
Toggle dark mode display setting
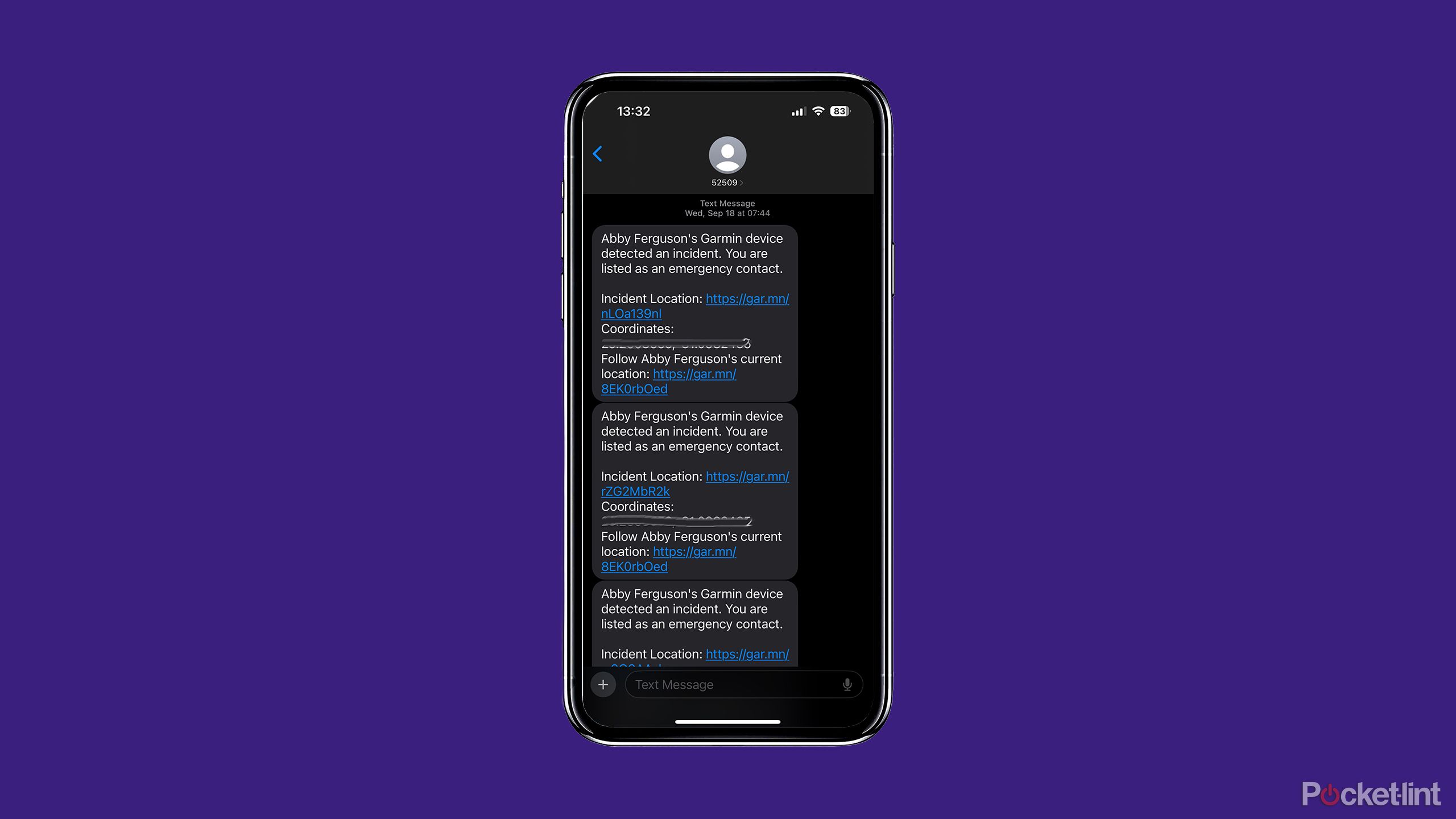(x=728, y=410)
